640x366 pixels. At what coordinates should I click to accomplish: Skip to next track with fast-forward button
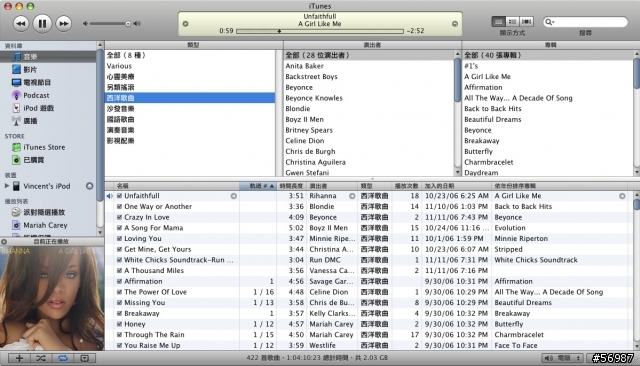(x=64, y=24)
